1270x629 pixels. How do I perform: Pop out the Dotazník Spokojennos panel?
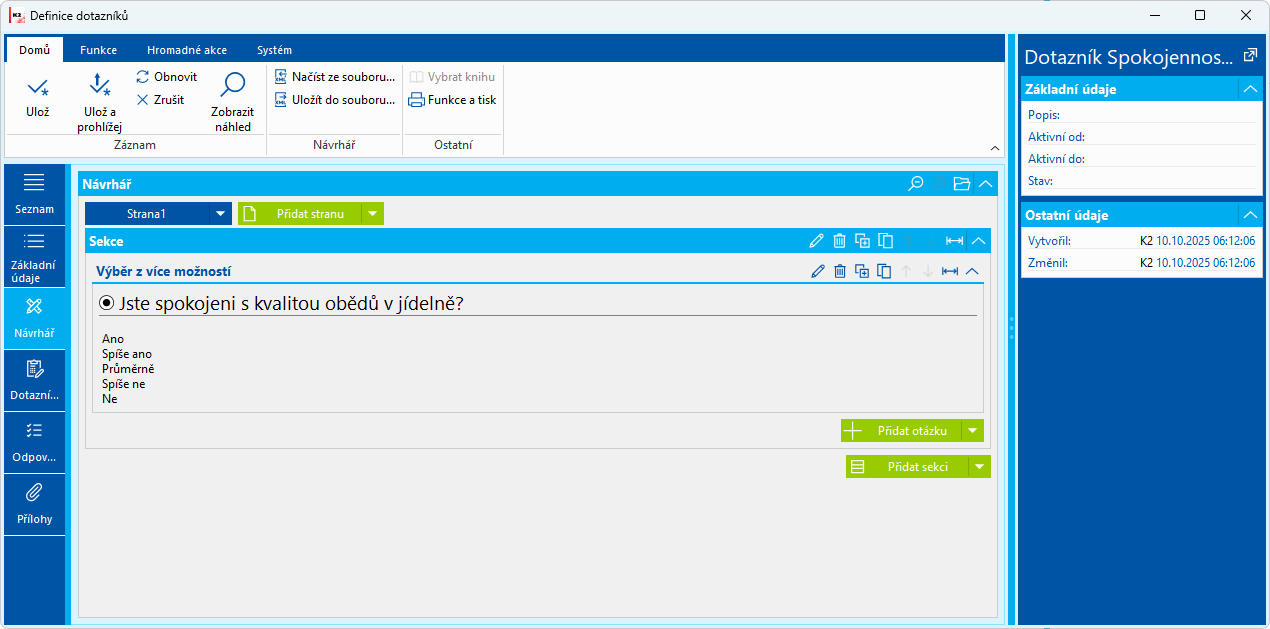1249,56
